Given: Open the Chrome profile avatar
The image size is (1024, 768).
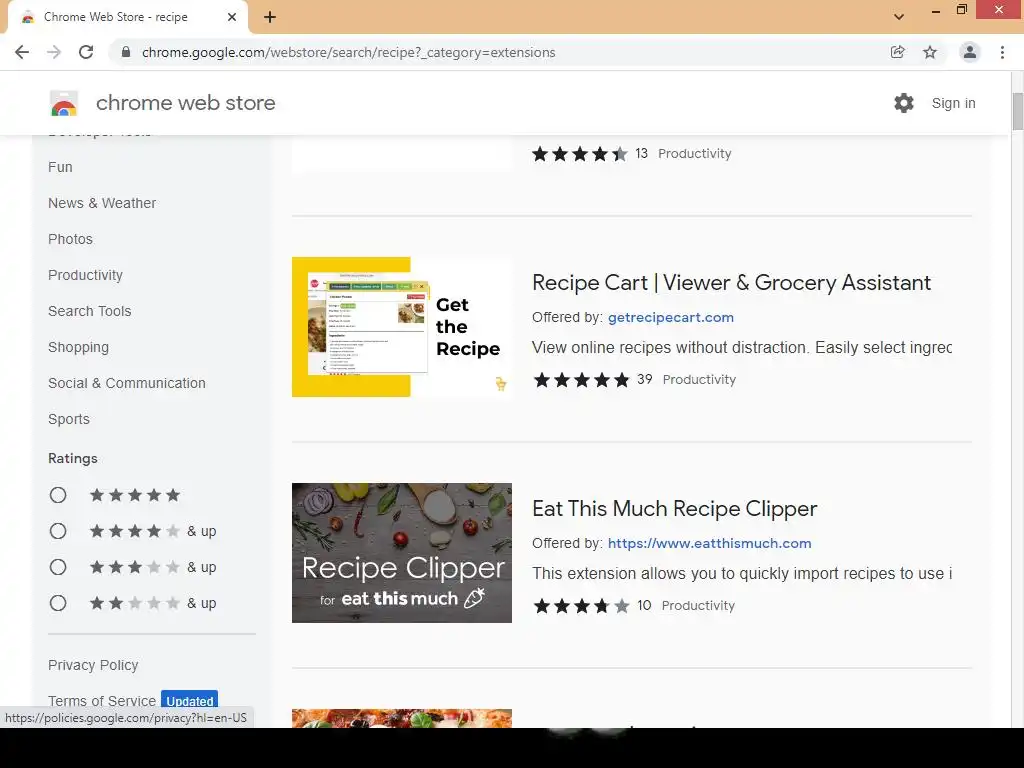Looking at the screenshot, I should pyautogui.click(x=970, y=52).
